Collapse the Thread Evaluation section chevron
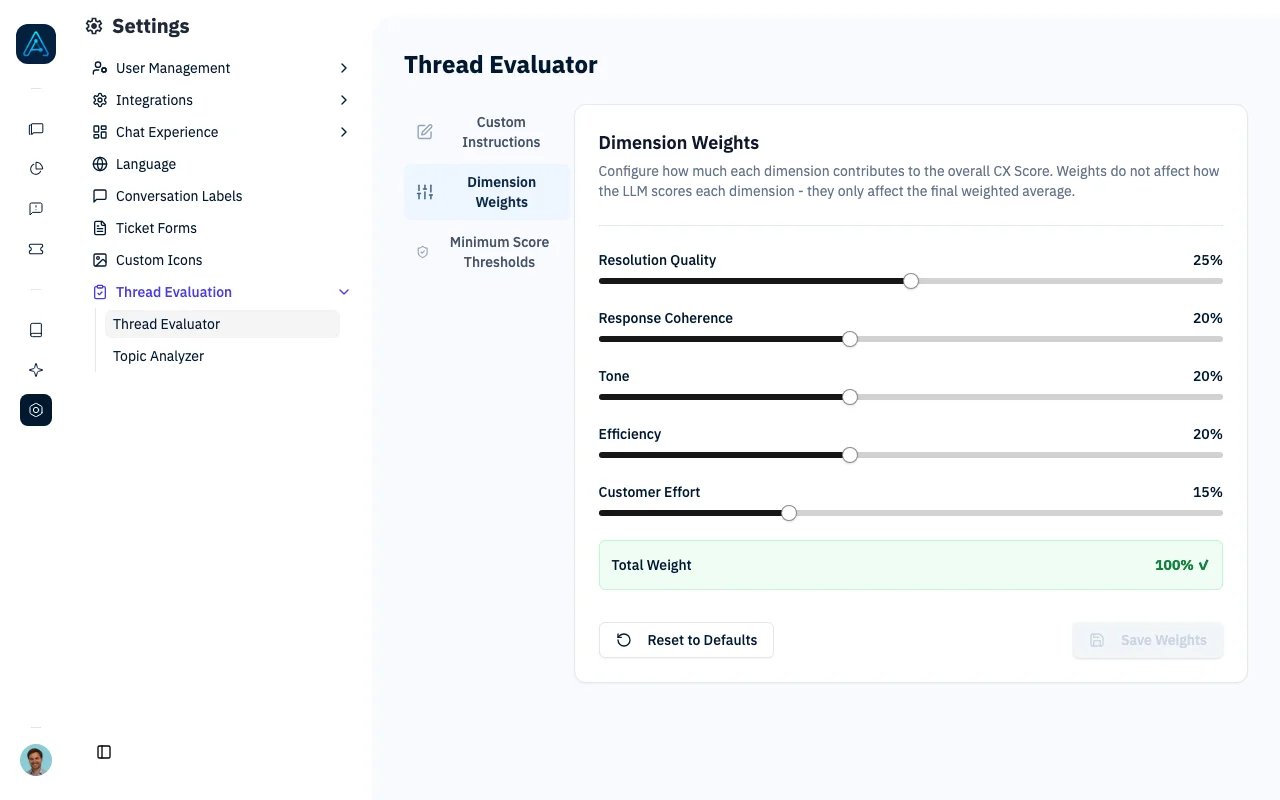 (344, 292)
